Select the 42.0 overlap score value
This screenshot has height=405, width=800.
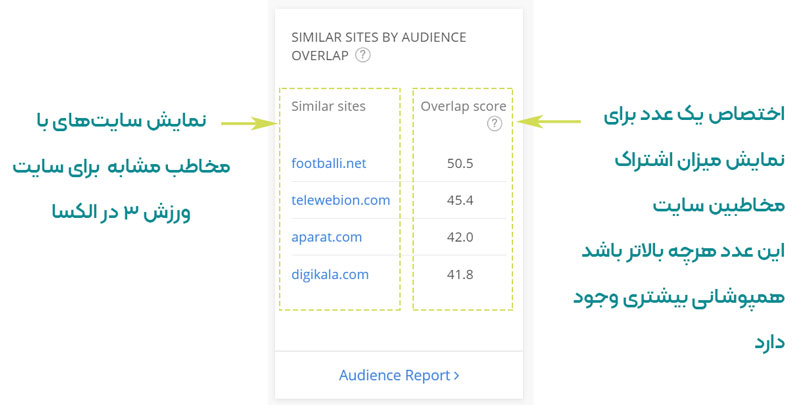(x=460, y=237)
